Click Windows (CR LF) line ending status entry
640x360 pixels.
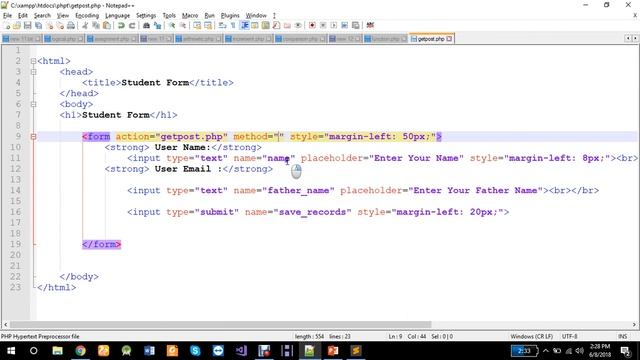pos(531,337)
